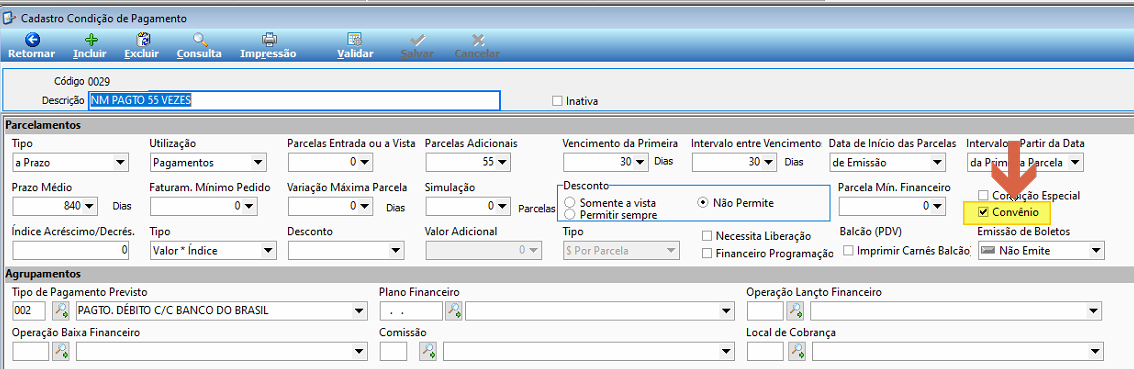Select Somente a vista discount option

[570, 203]
